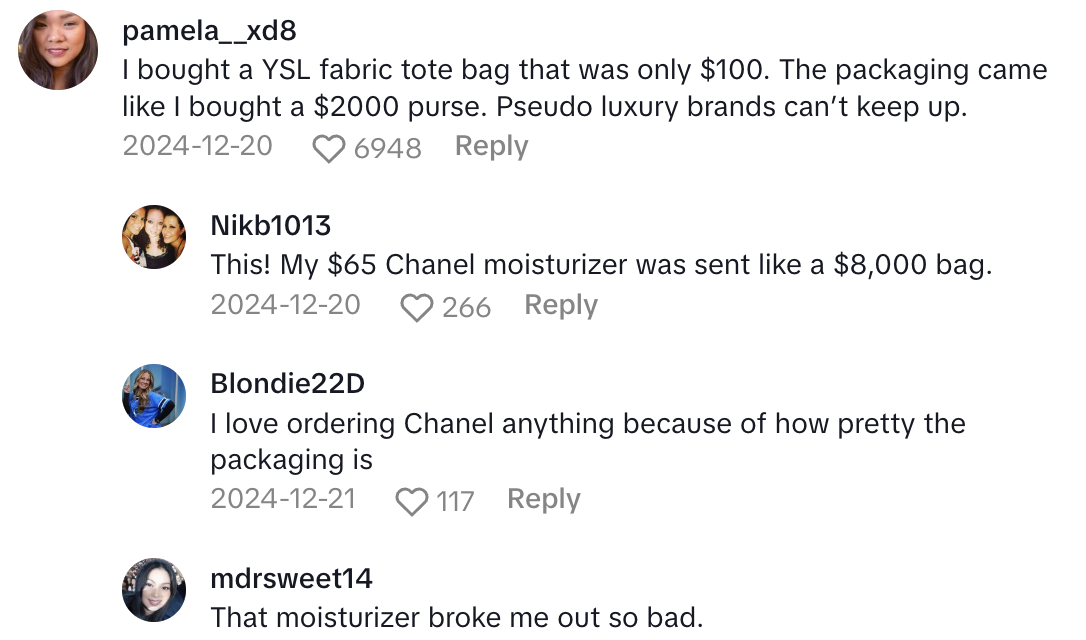Reply to Nikb1013's comment
The height and width of the screenshot is (640, 1086).
(561, 305)
